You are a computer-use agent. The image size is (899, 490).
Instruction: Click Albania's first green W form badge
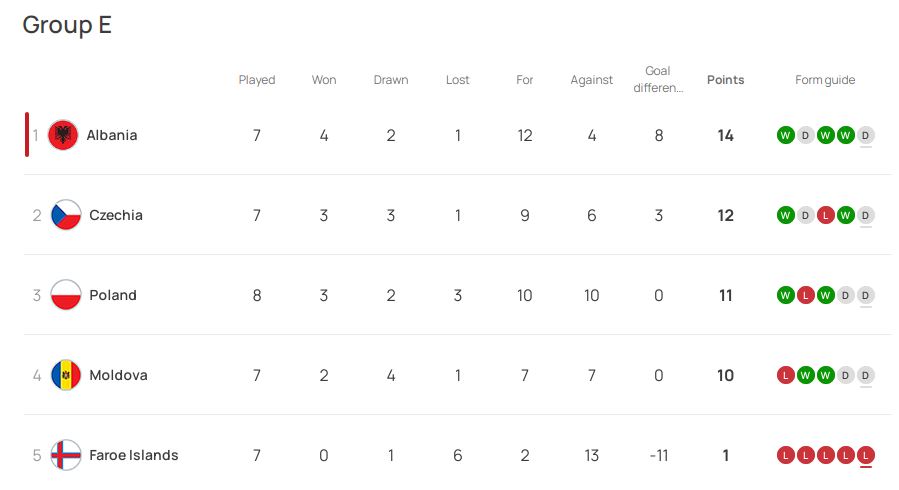point(785,135)
